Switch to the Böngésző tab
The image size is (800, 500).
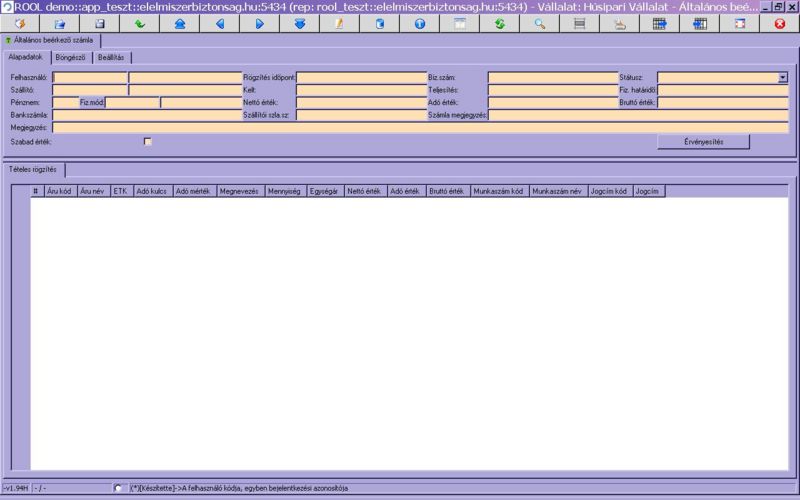click(x=69, y=57)
